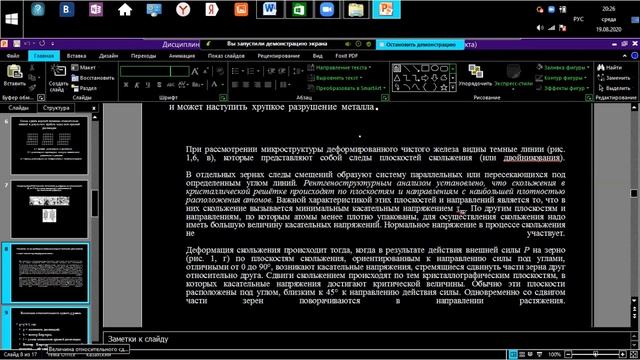This screenshot has height=360, width=640.
Task: Open the columns dropdown
Action: pyautogui.click(x=285, y=85)
